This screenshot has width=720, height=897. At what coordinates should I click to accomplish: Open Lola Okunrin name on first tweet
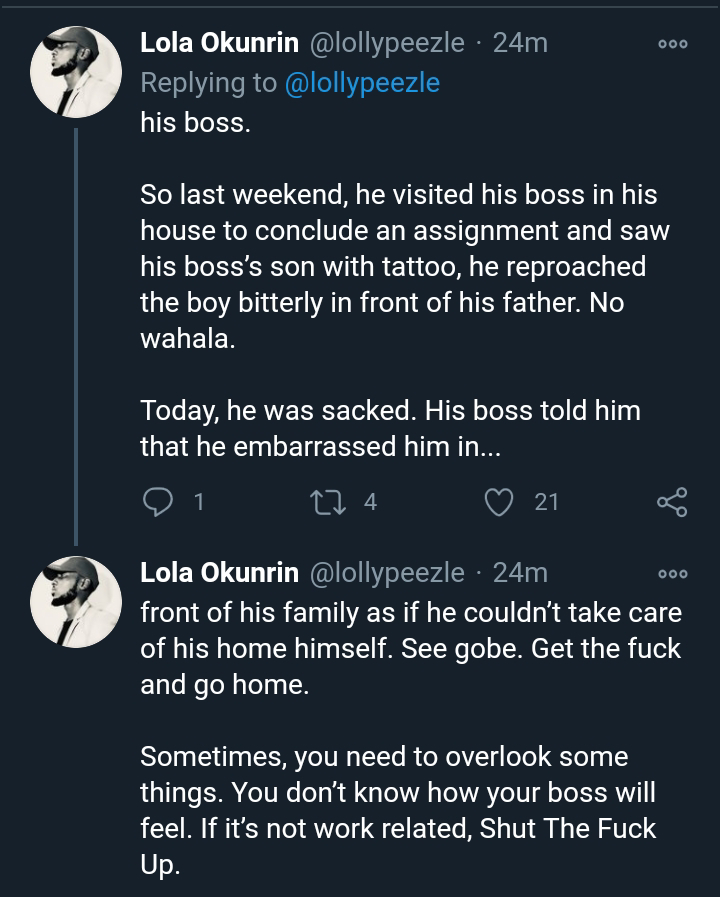219,43
